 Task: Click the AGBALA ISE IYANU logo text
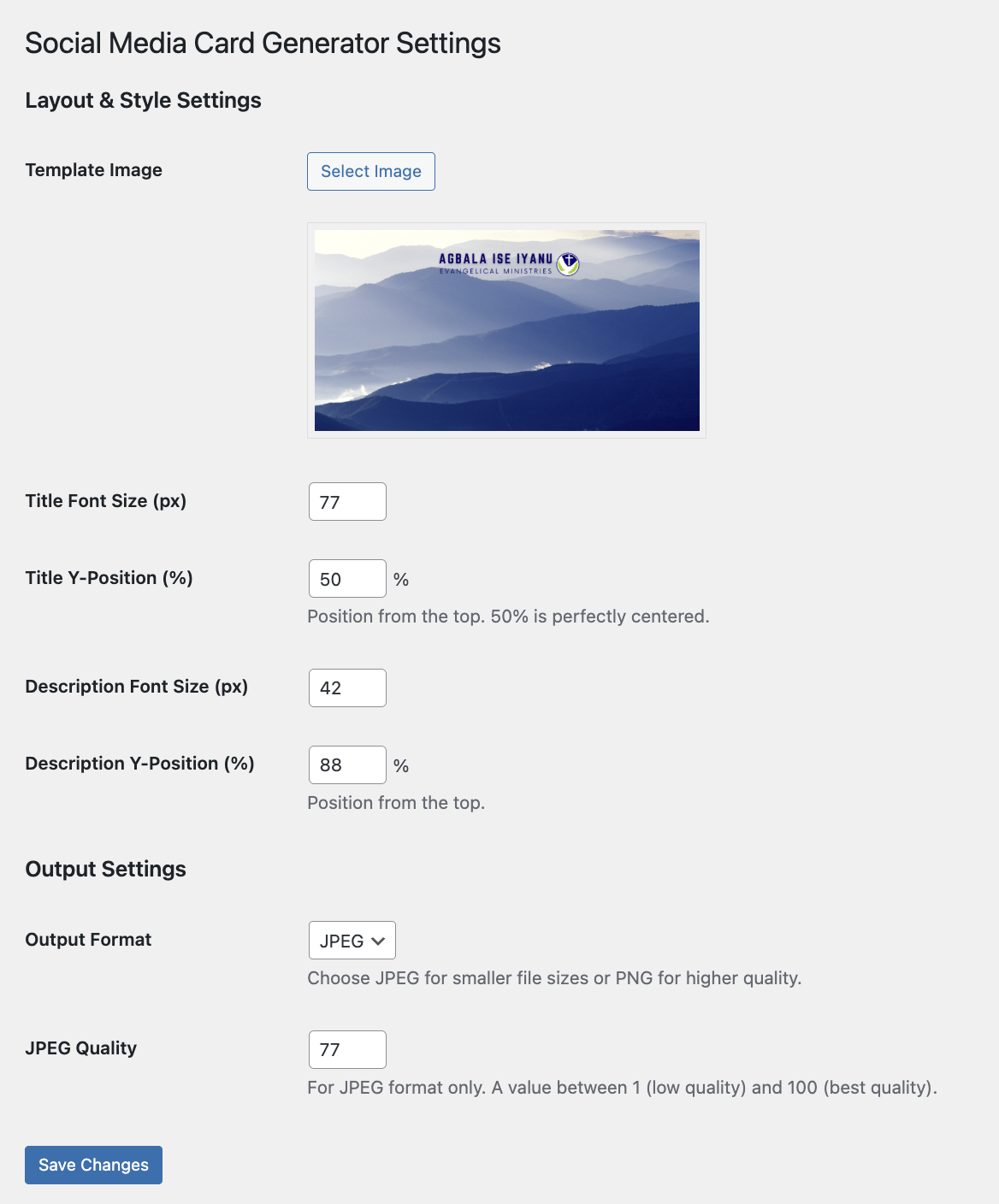click(495, 259)
